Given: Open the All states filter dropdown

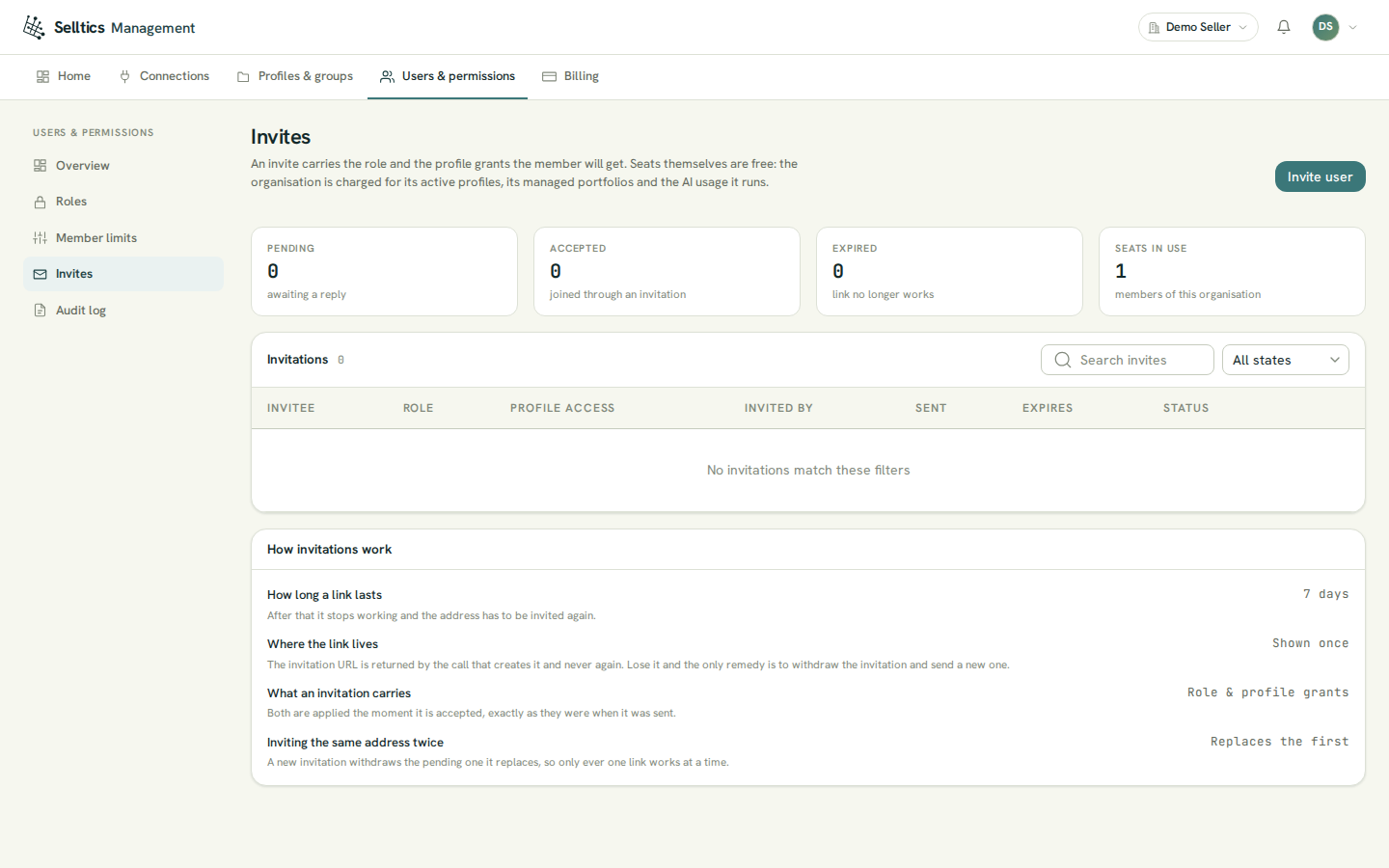Looking at the screenshot, I should tap(1286, 360).
